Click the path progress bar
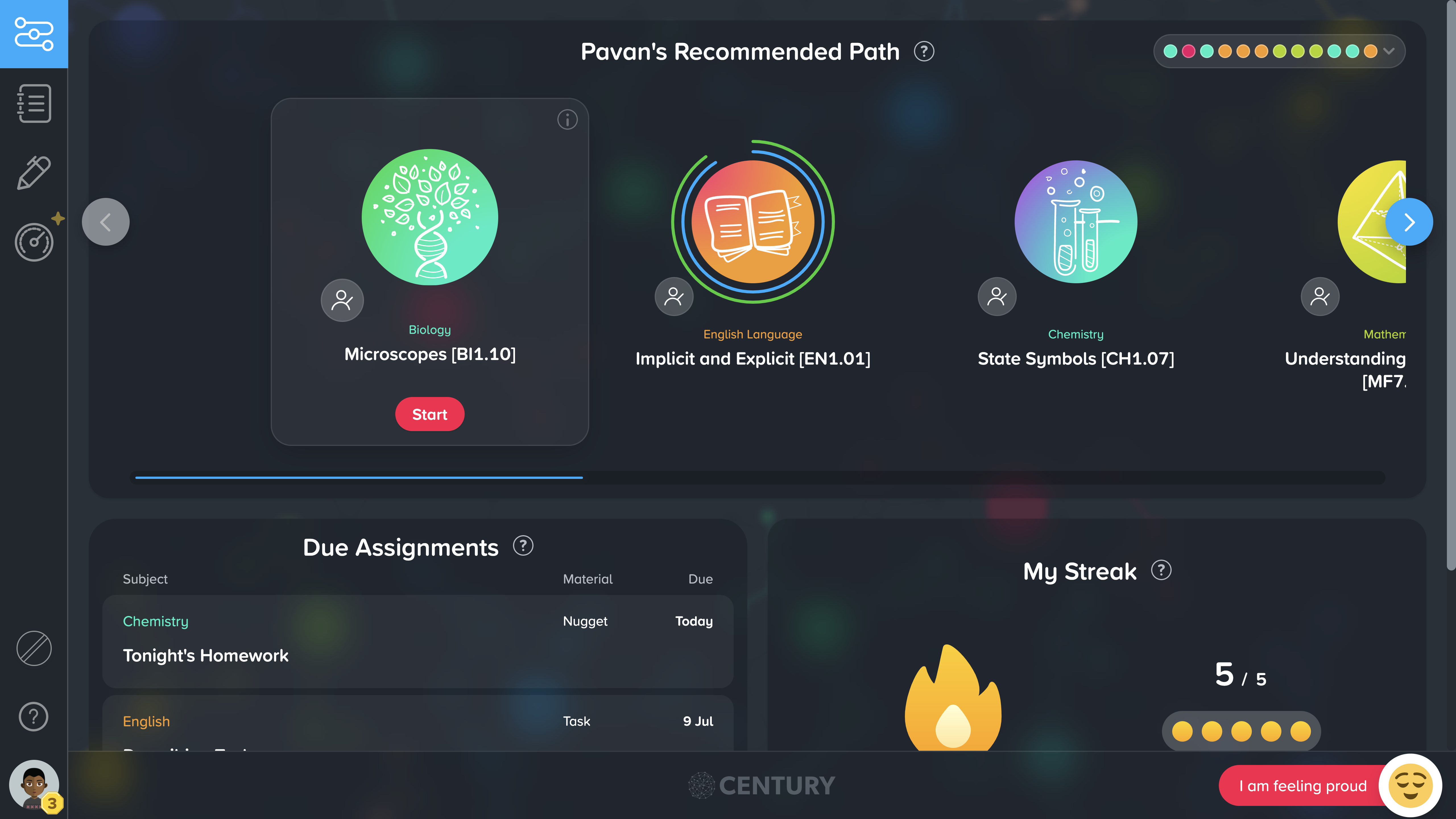1456x819 pixels. (x=757, y=478)
